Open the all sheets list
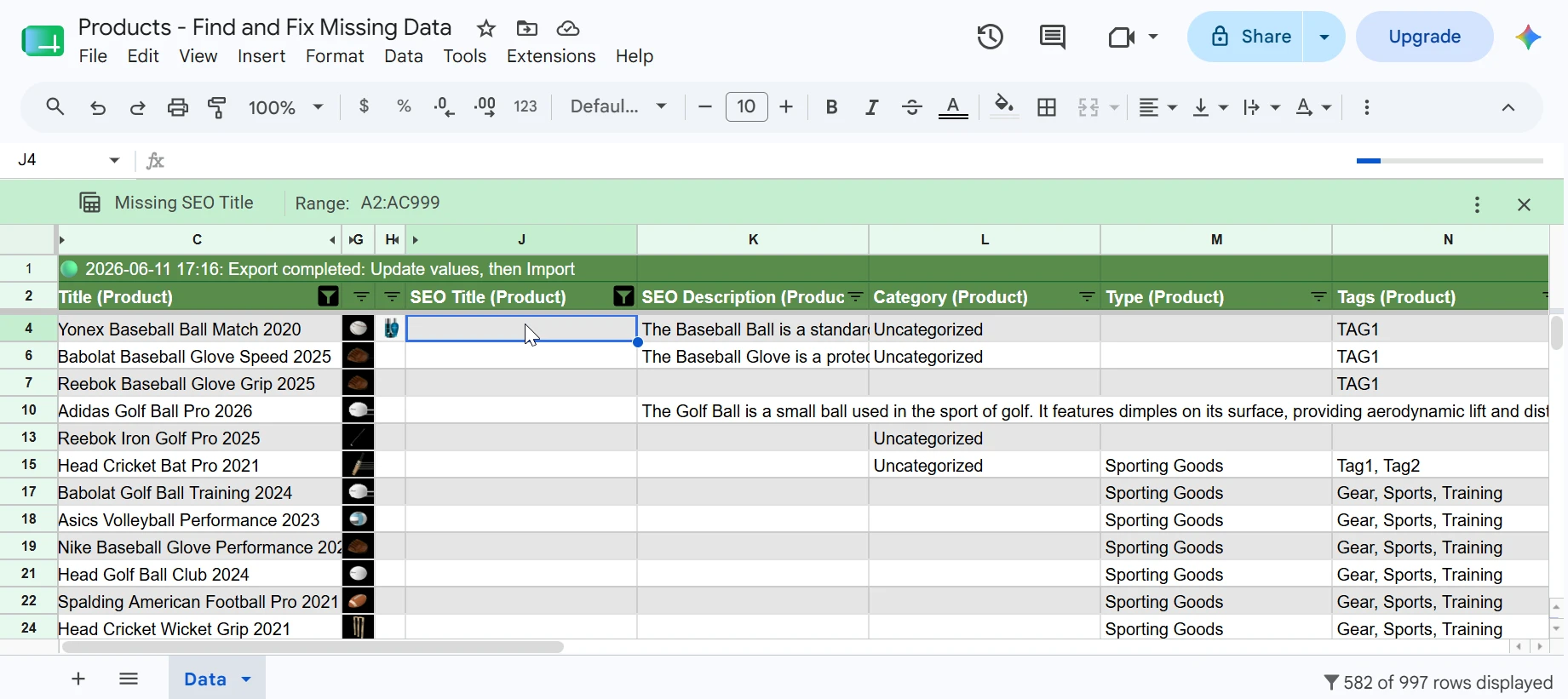This screenshot has width=1568, height=699. (x=129, y=679)
